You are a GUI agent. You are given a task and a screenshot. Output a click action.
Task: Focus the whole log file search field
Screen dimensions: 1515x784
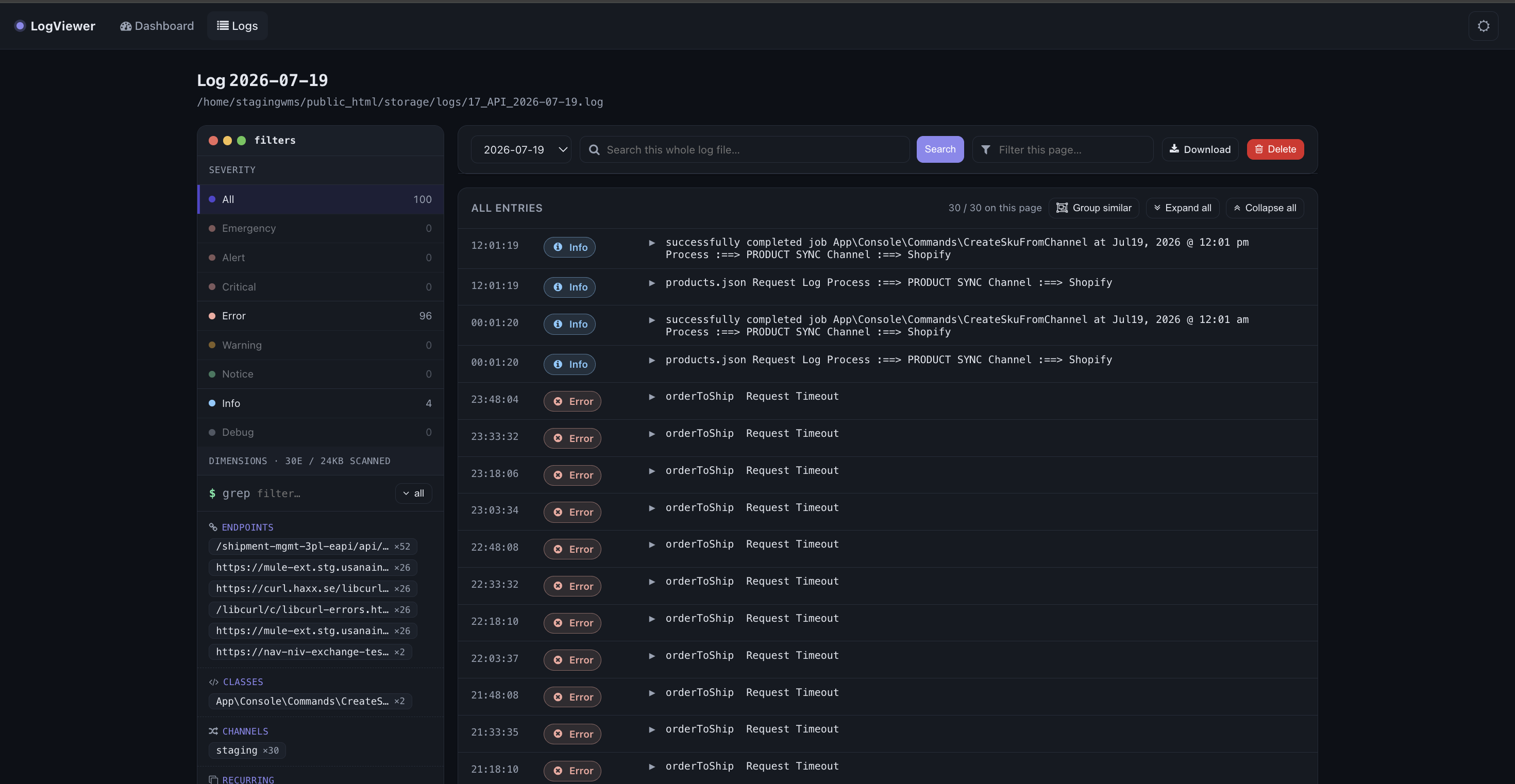pyautogui.click(x=745, y=149)
